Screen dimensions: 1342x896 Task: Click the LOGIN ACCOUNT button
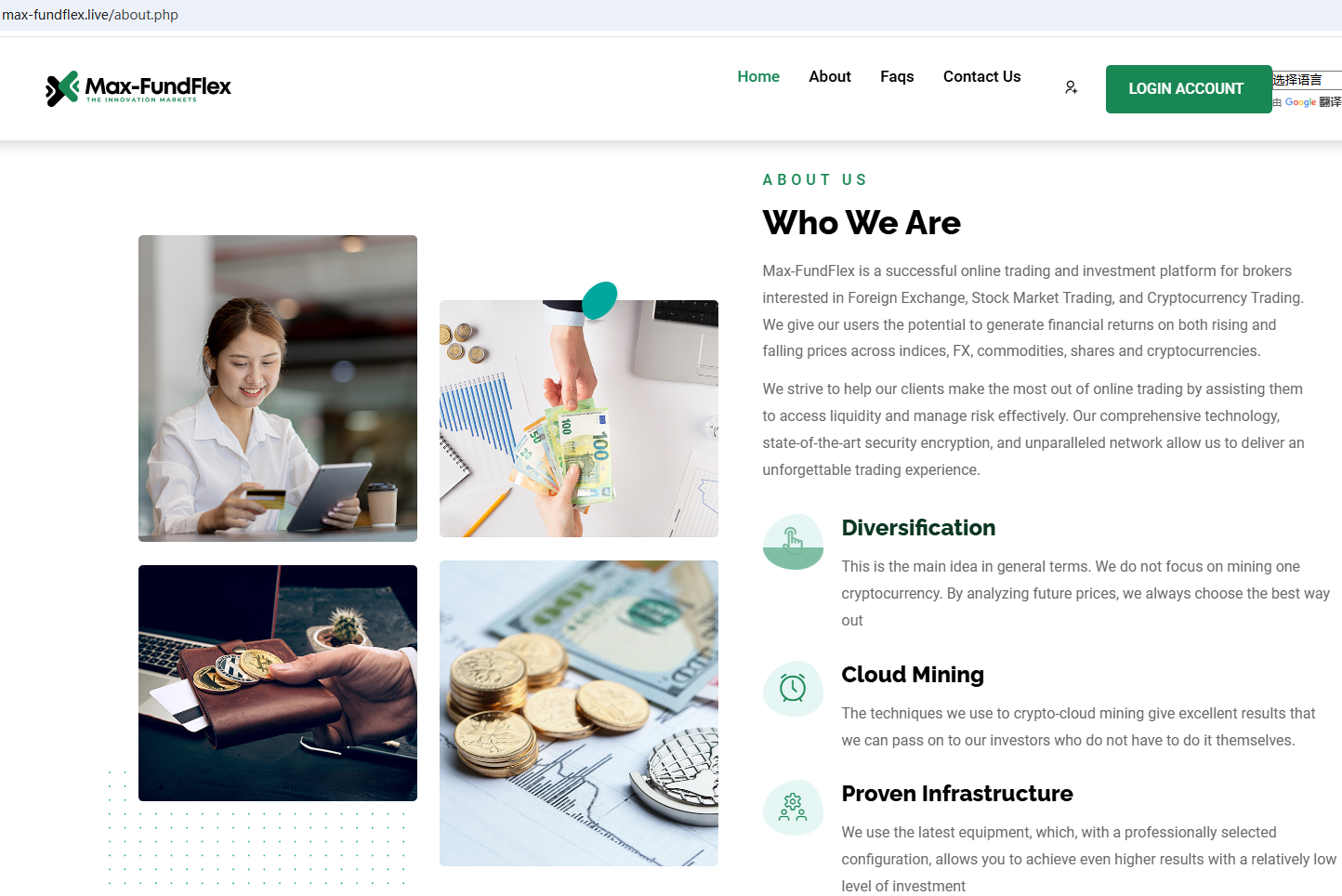coord(1188,89)
